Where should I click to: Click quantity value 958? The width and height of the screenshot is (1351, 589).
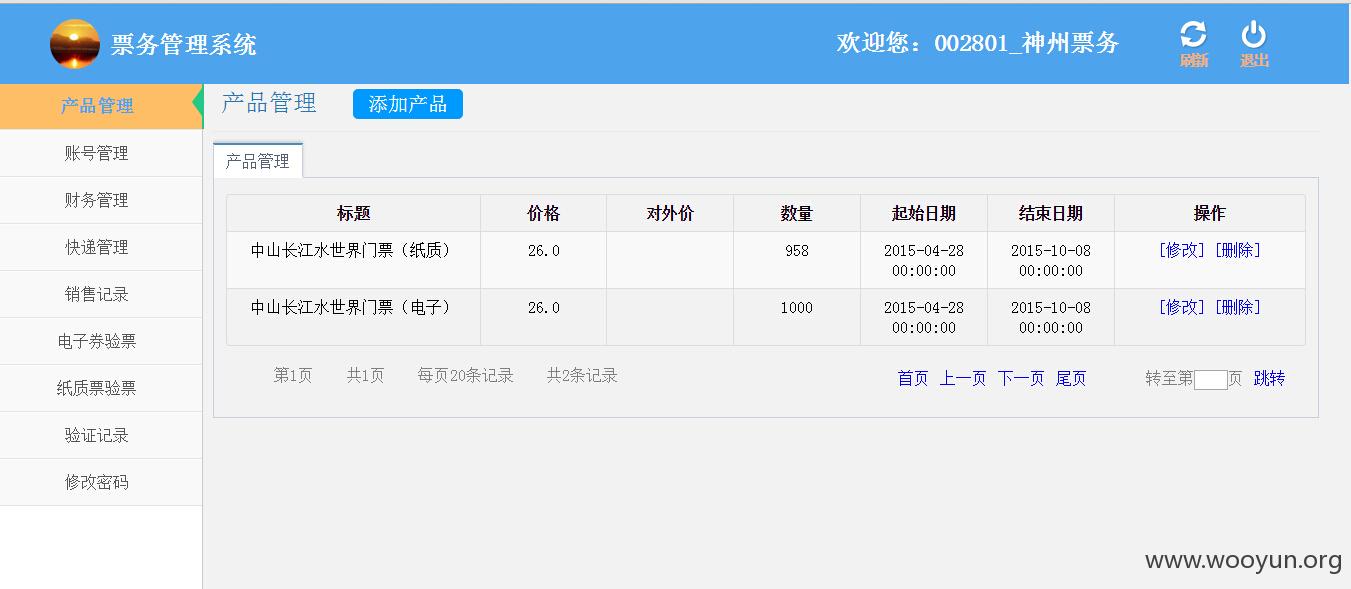coord(797,251)
